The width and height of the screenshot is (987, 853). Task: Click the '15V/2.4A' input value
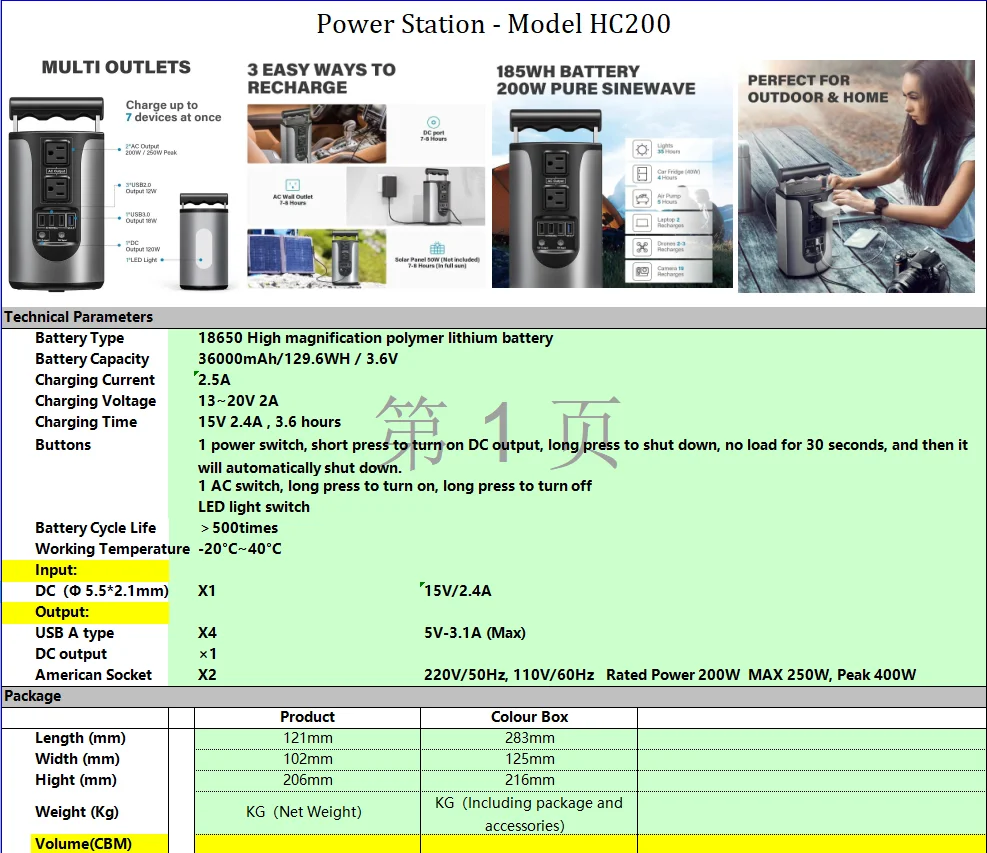click(458, 591)
